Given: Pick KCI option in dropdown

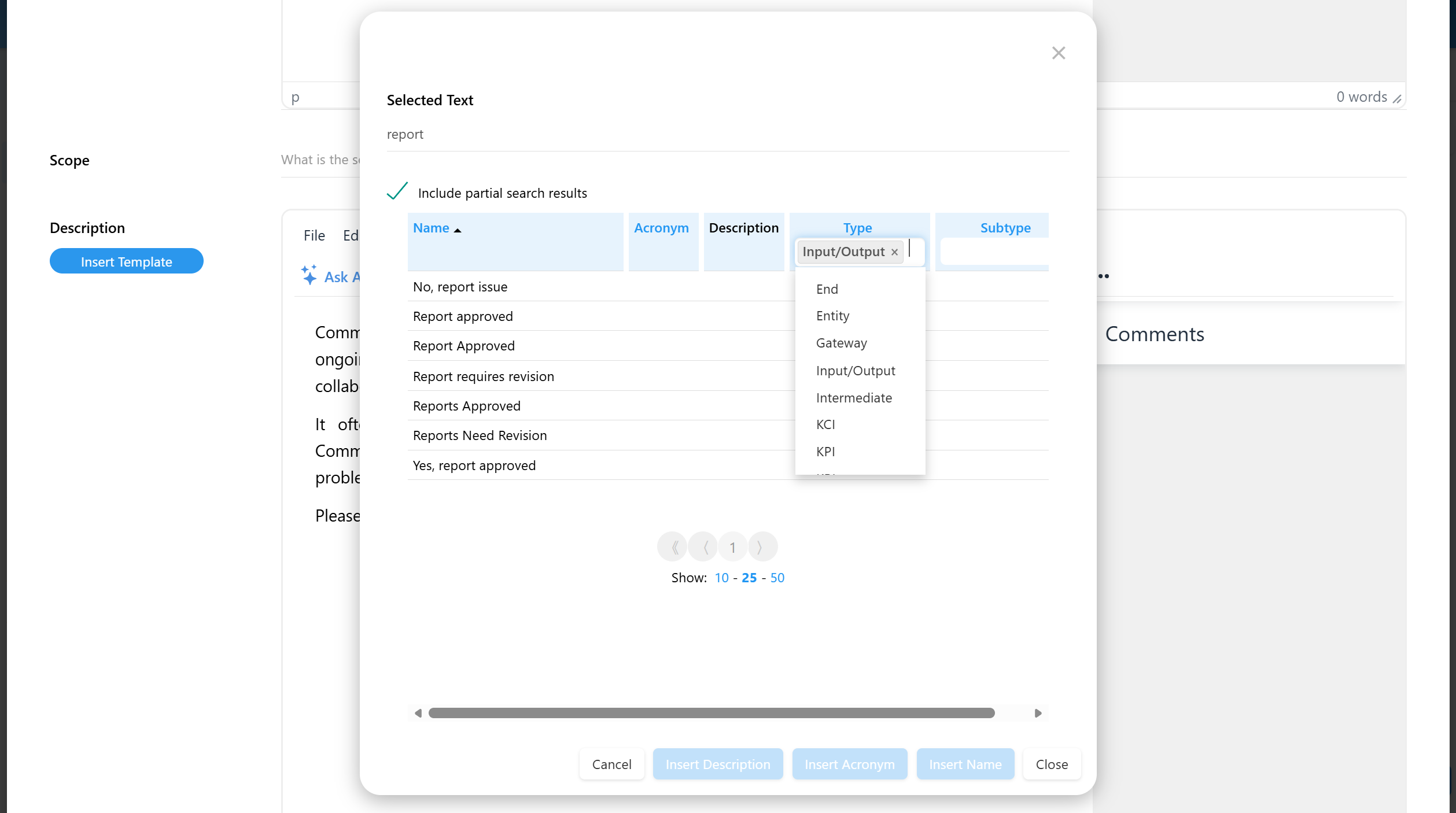Looking at the screenshot, I should (x=825, y=424).
